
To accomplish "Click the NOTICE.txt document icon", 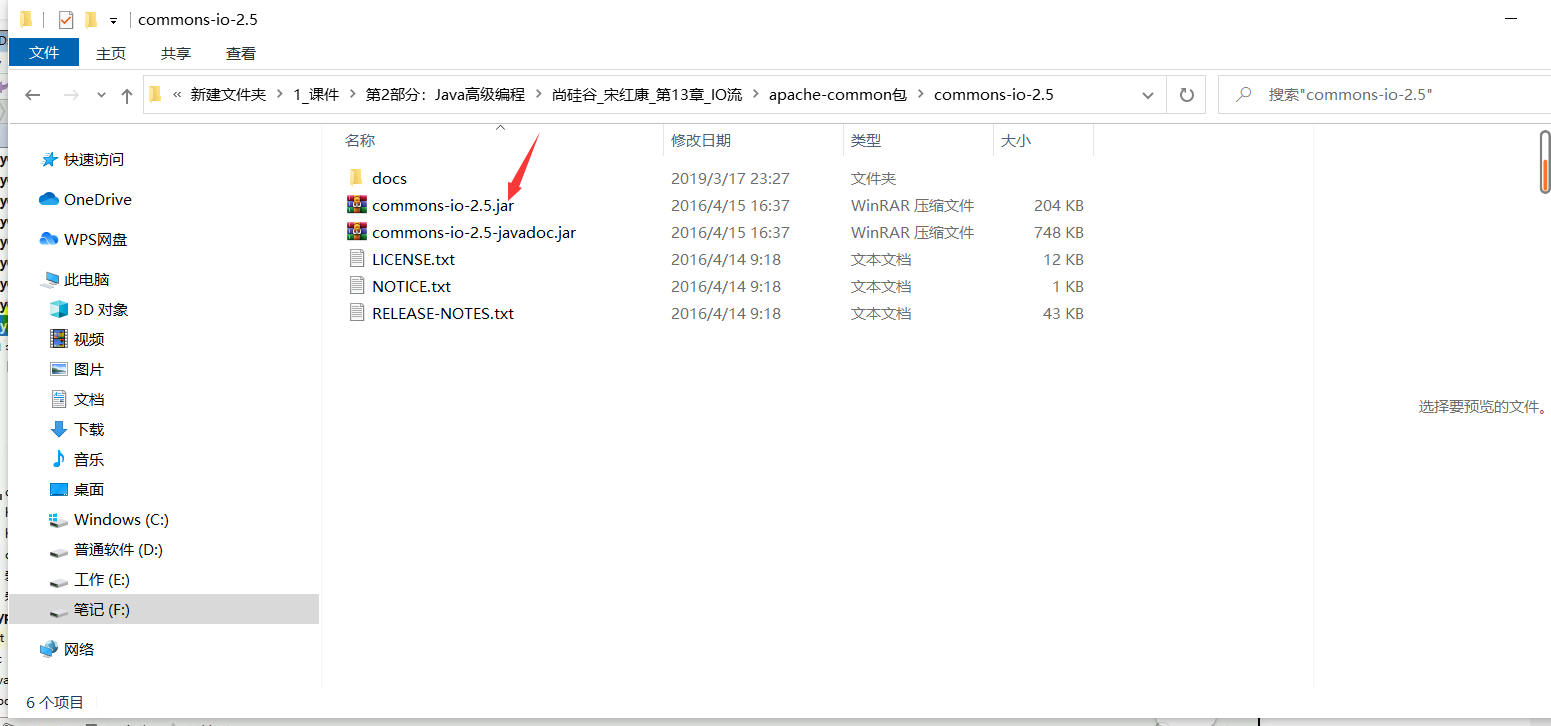I will click(x=356, y=286).
